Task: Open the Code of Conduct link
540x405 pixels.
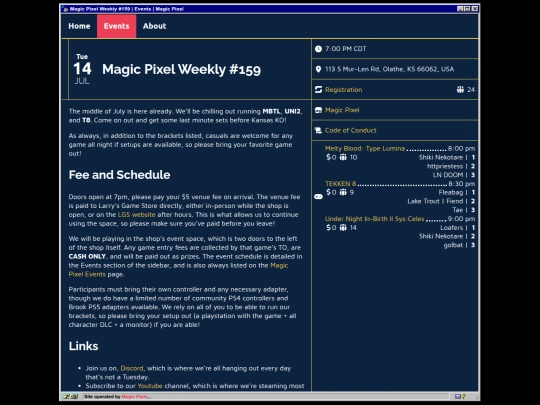Action: pos(351,130)
